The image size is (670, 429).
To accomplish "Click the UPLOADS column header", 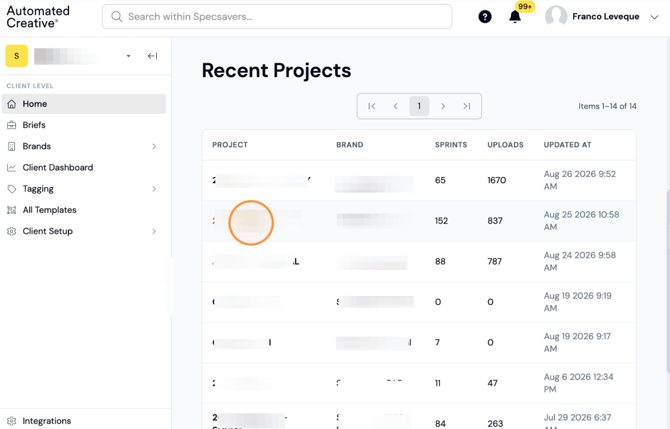I will point(505,145).
